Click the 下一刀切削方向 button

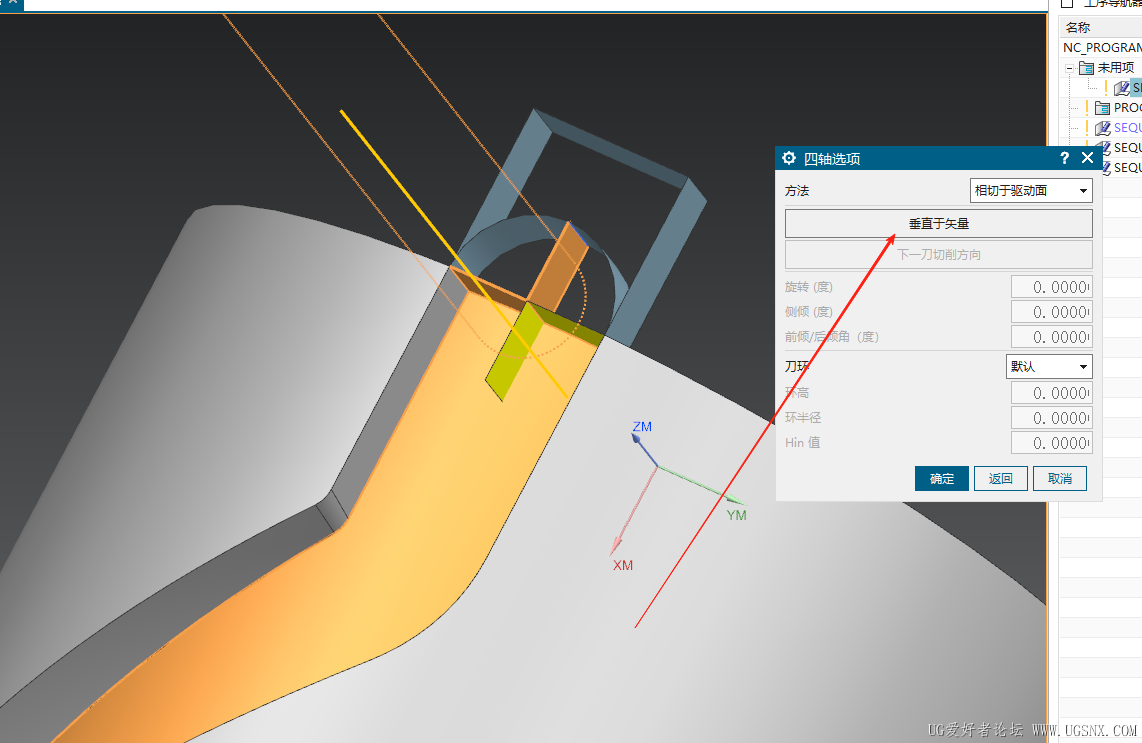[x=939, y=255]
